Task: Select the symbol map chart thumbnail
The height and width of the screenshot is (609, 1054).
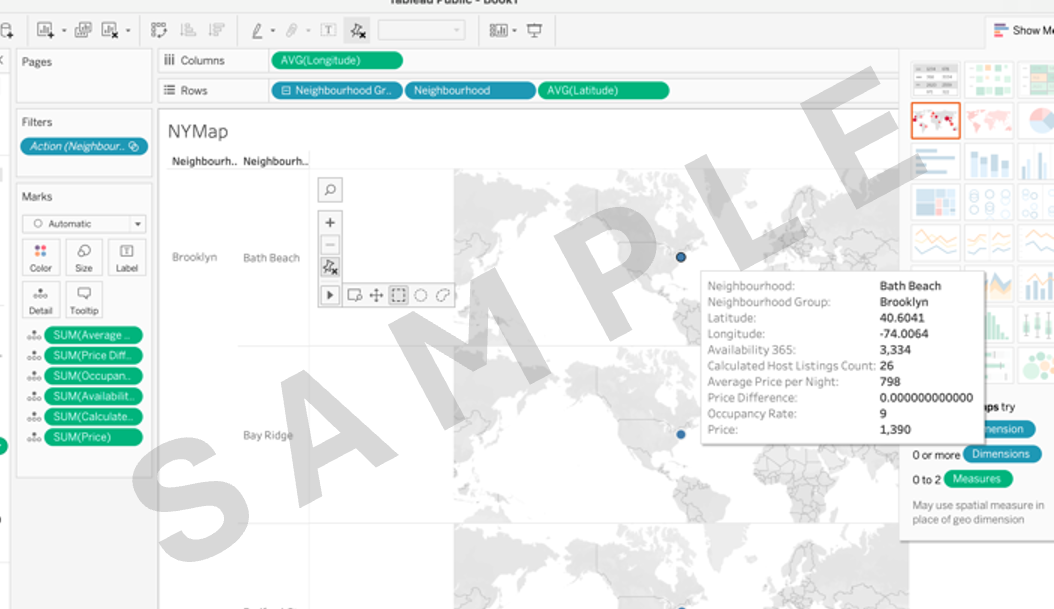Action: pyautogui.click(x=935, y=120)
